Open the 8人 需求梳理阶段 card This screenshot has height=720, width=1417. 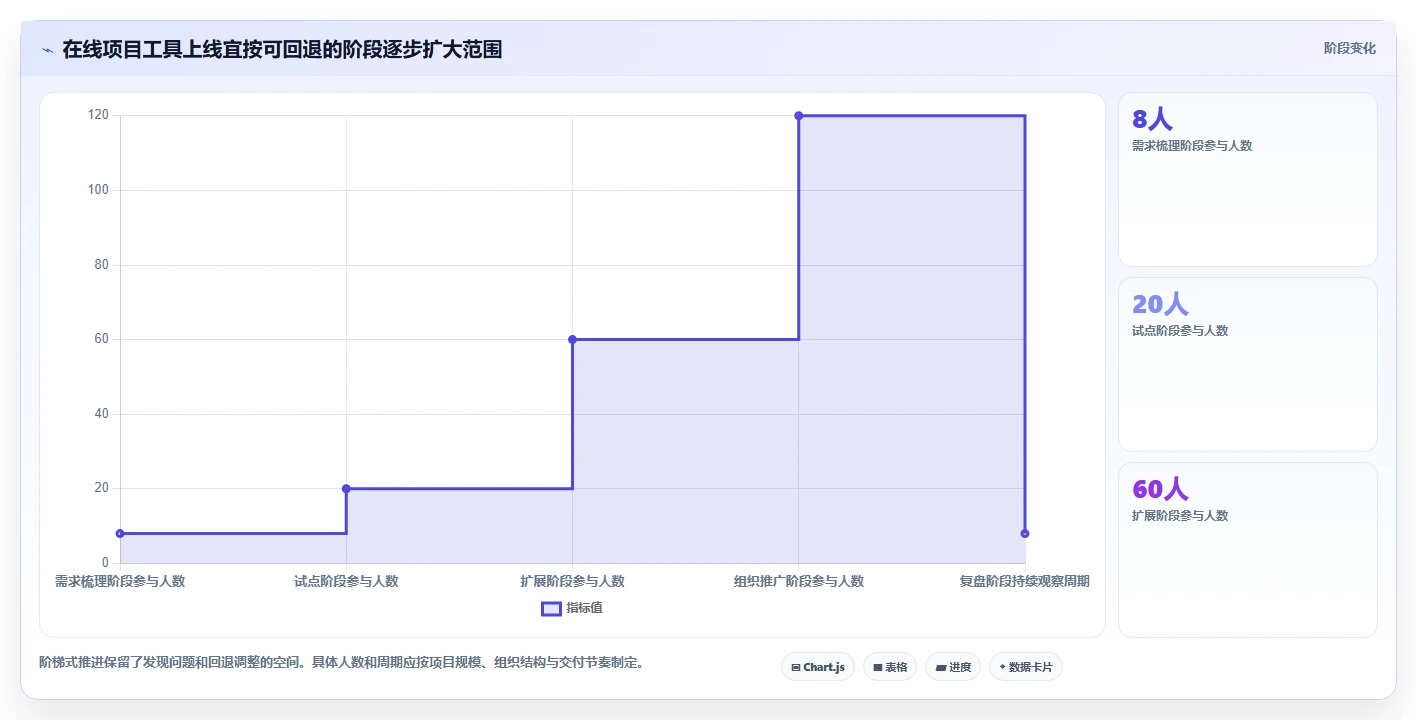(1247, 180)
